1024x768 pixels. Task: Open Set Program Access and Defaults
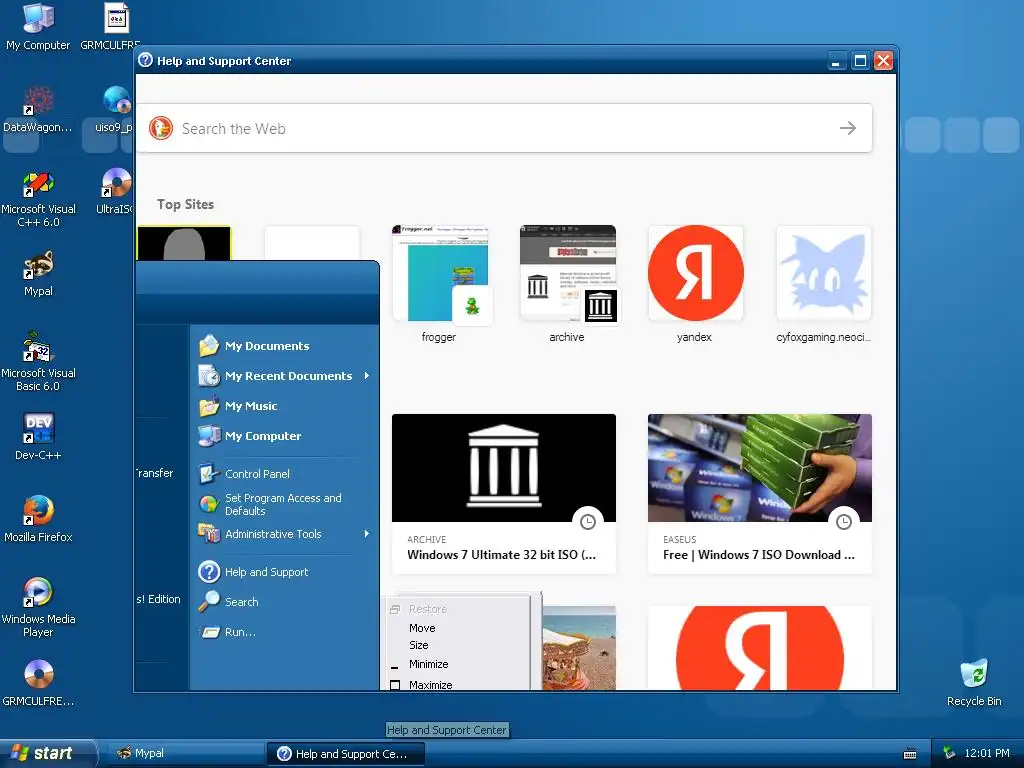(285, 504)
